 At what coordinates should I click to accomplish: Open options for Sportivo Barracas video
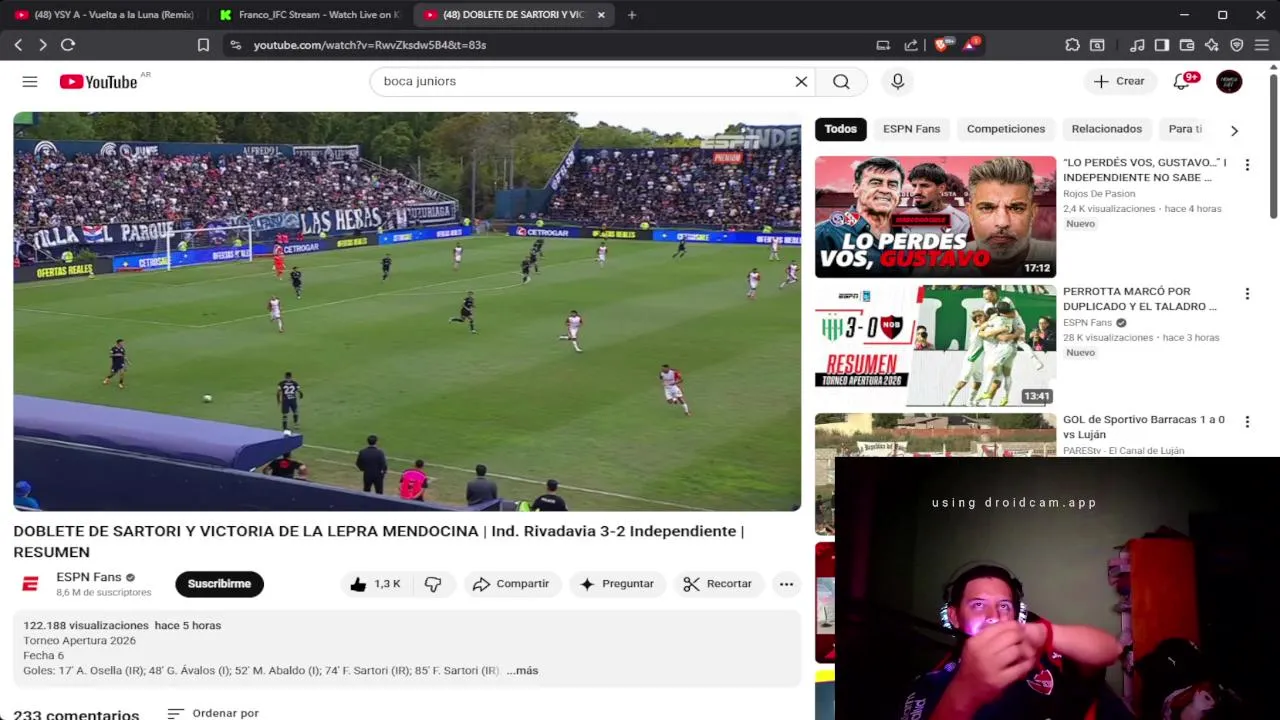pyautogui.click(x=1247, y=422)
